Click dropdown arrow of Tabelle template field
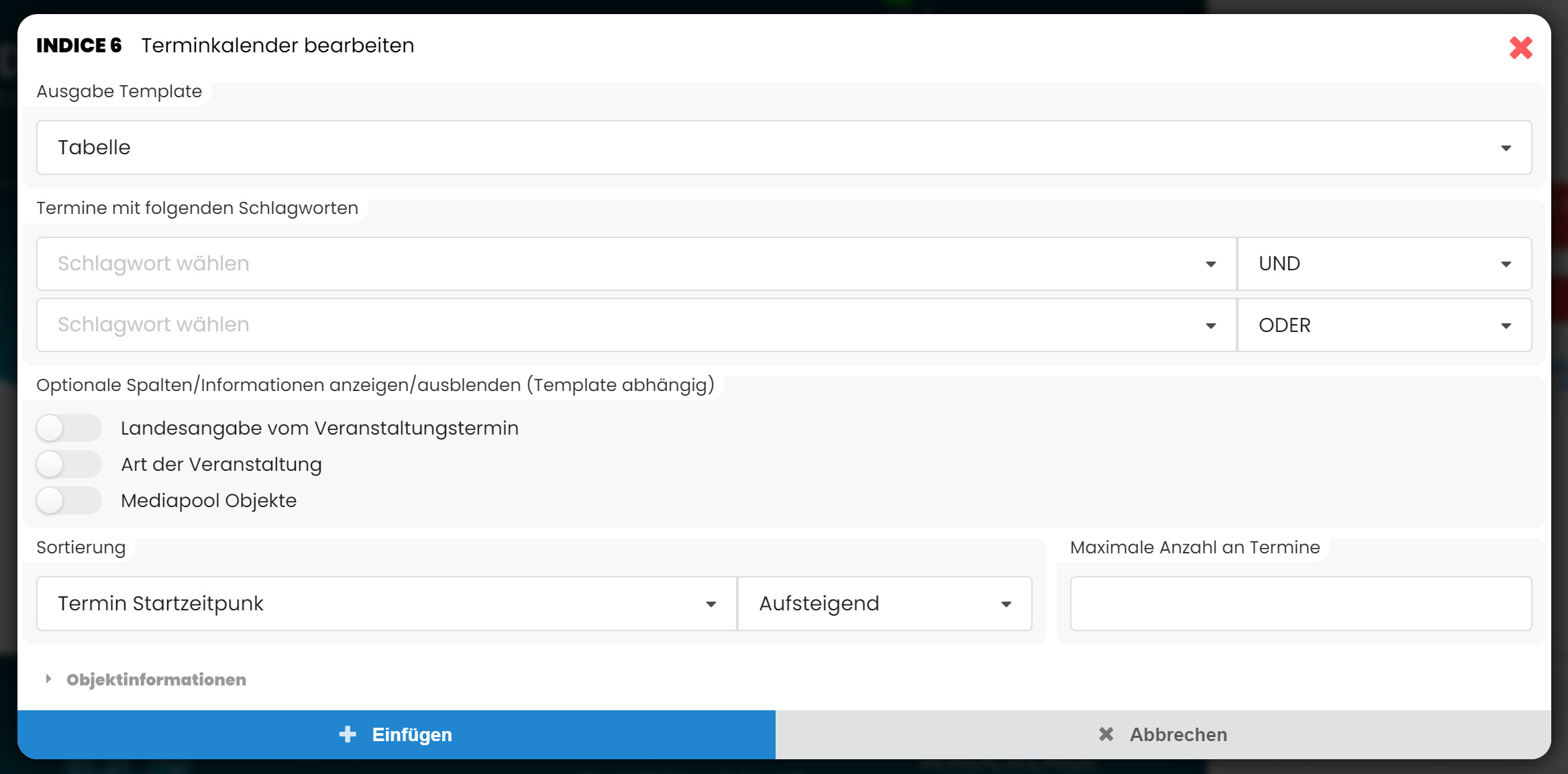Viewport: 1568px width, 774px height. [x=1506, y=148]
